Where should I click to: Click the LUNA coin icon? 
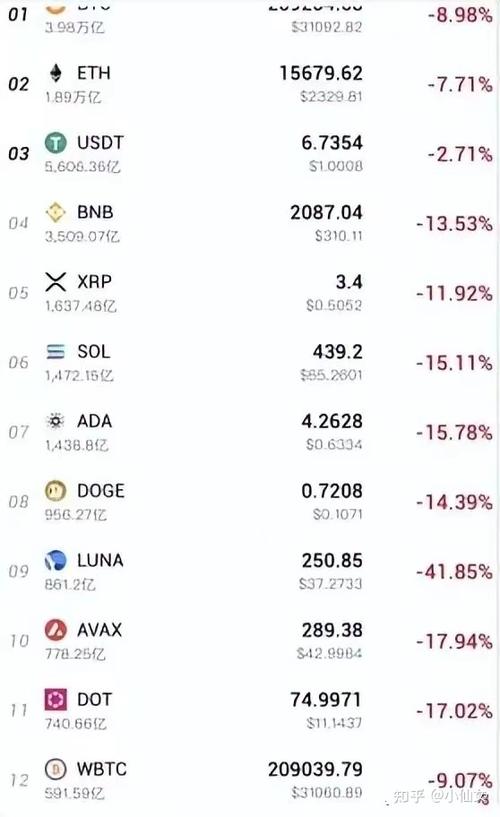tap(55, 561)
